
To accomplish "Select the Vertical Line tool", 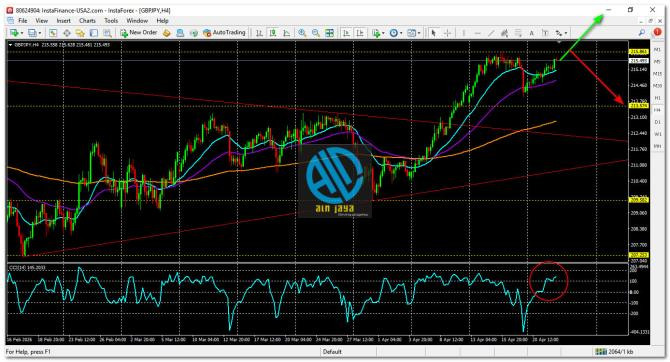I will click(464, 33).
